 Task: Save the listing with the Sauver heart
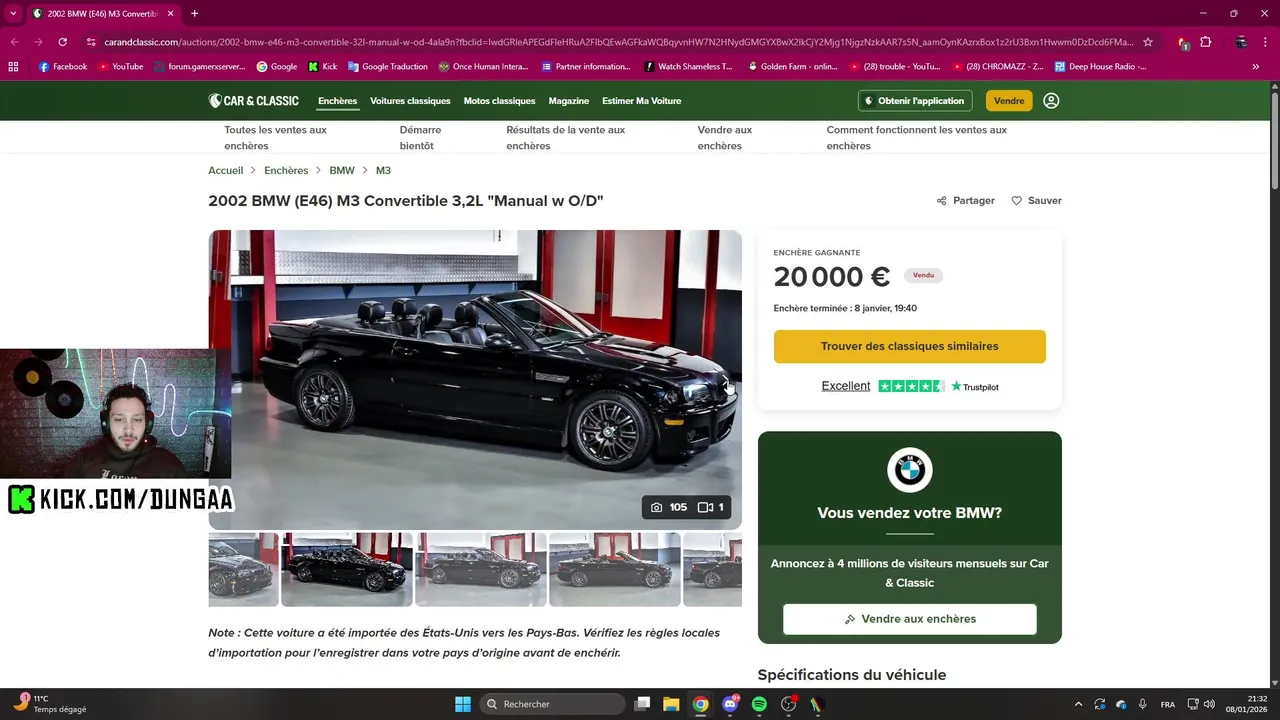pos(1036,201)
